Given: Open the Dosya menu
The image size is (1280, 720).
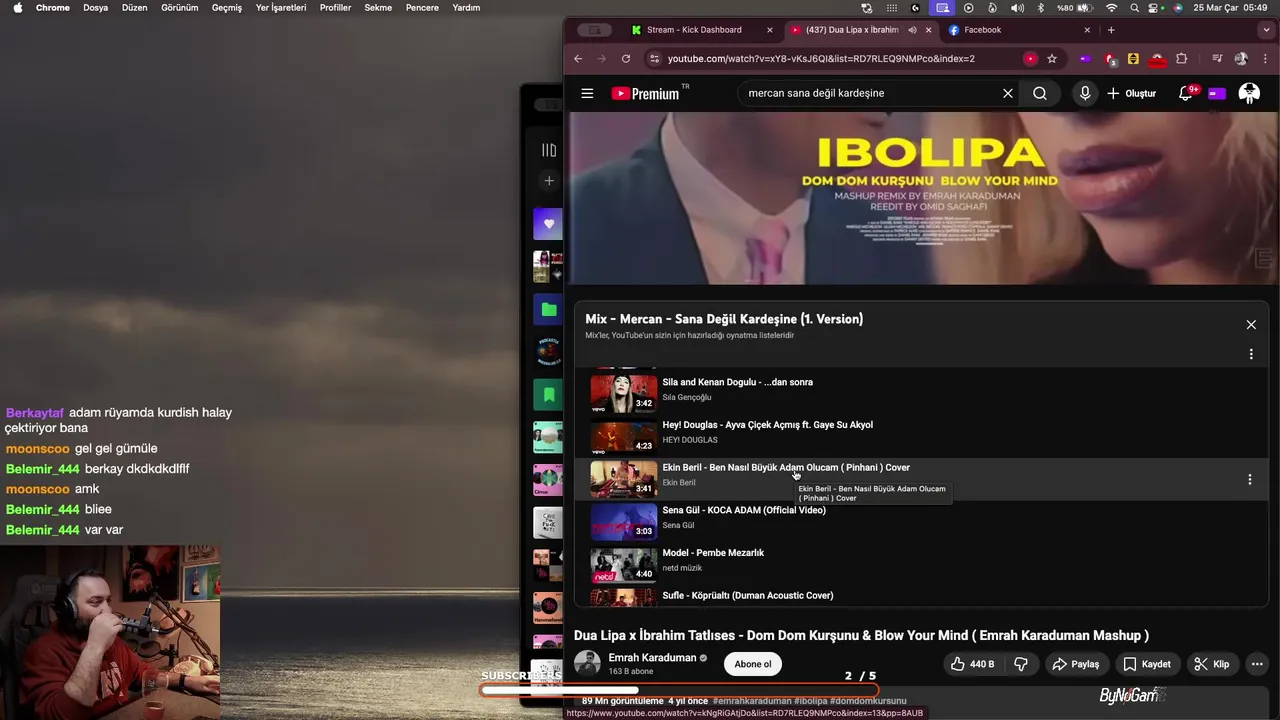Looking at the screenshot, I should tap(95, 8).
